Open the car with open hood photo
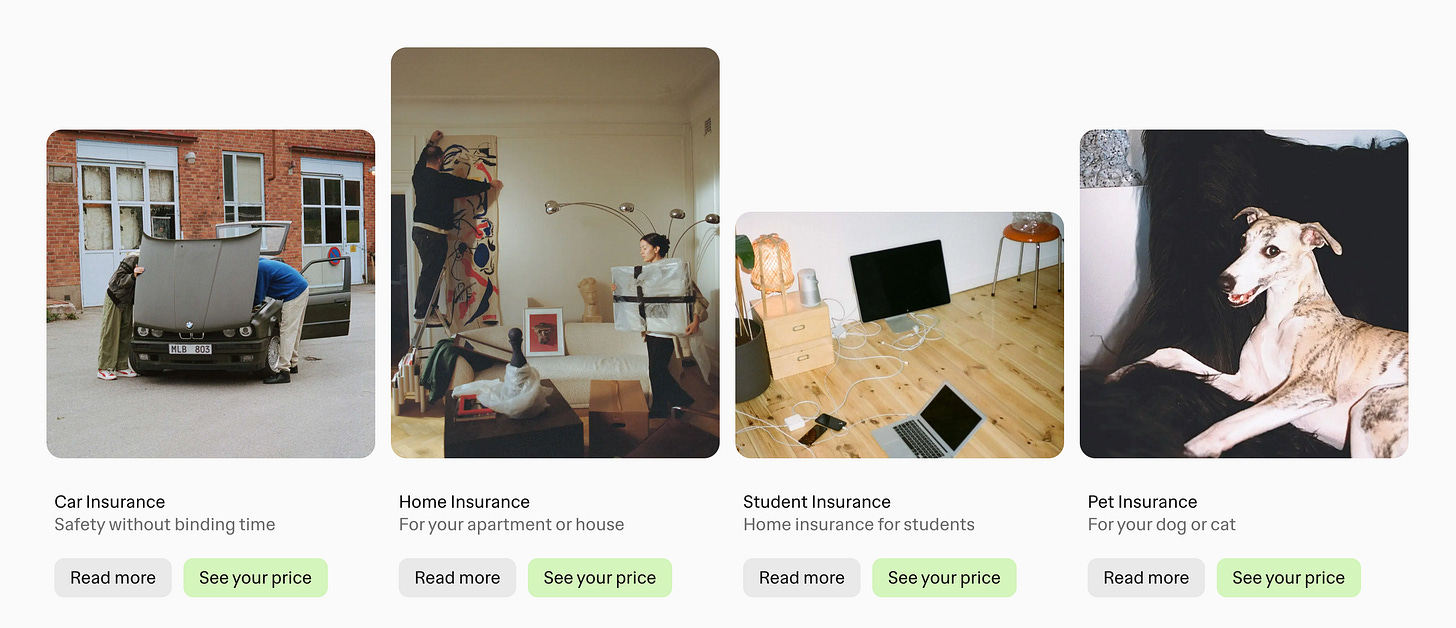The height and width of the screenshot is (628, 1456). 211,294
